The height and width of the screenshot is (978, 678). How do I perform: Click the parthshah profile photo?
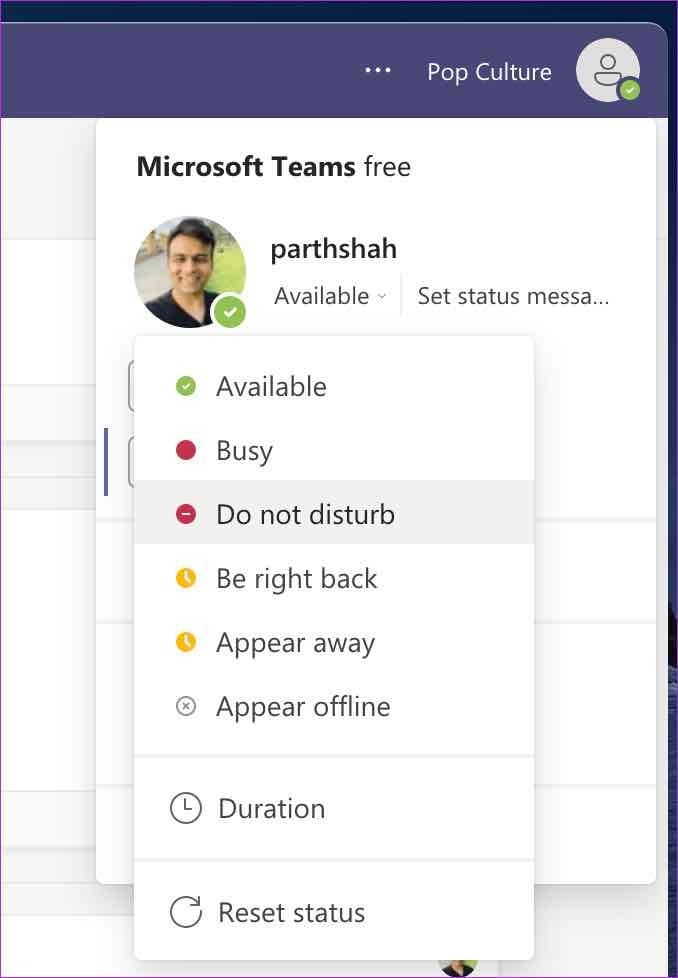tap(190, 272)
